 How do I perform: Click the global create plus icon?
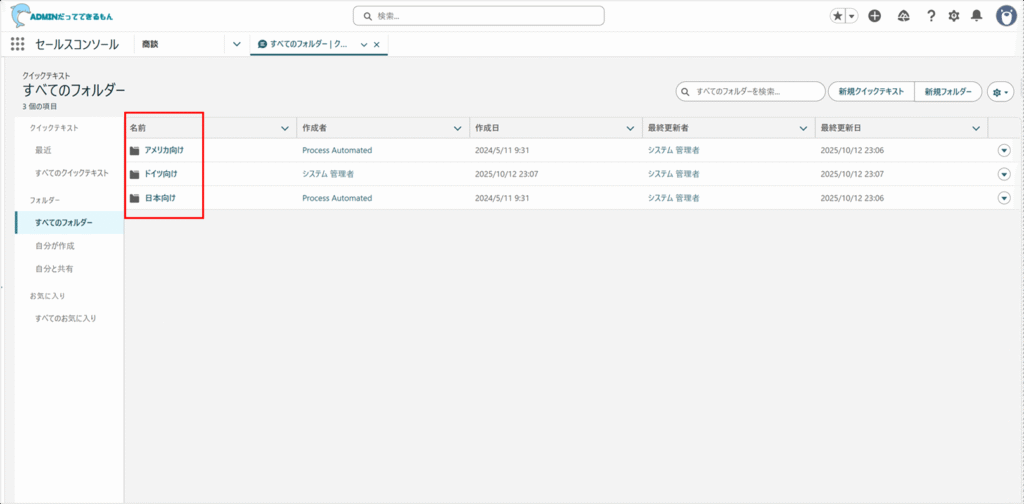tap(875, 16)
